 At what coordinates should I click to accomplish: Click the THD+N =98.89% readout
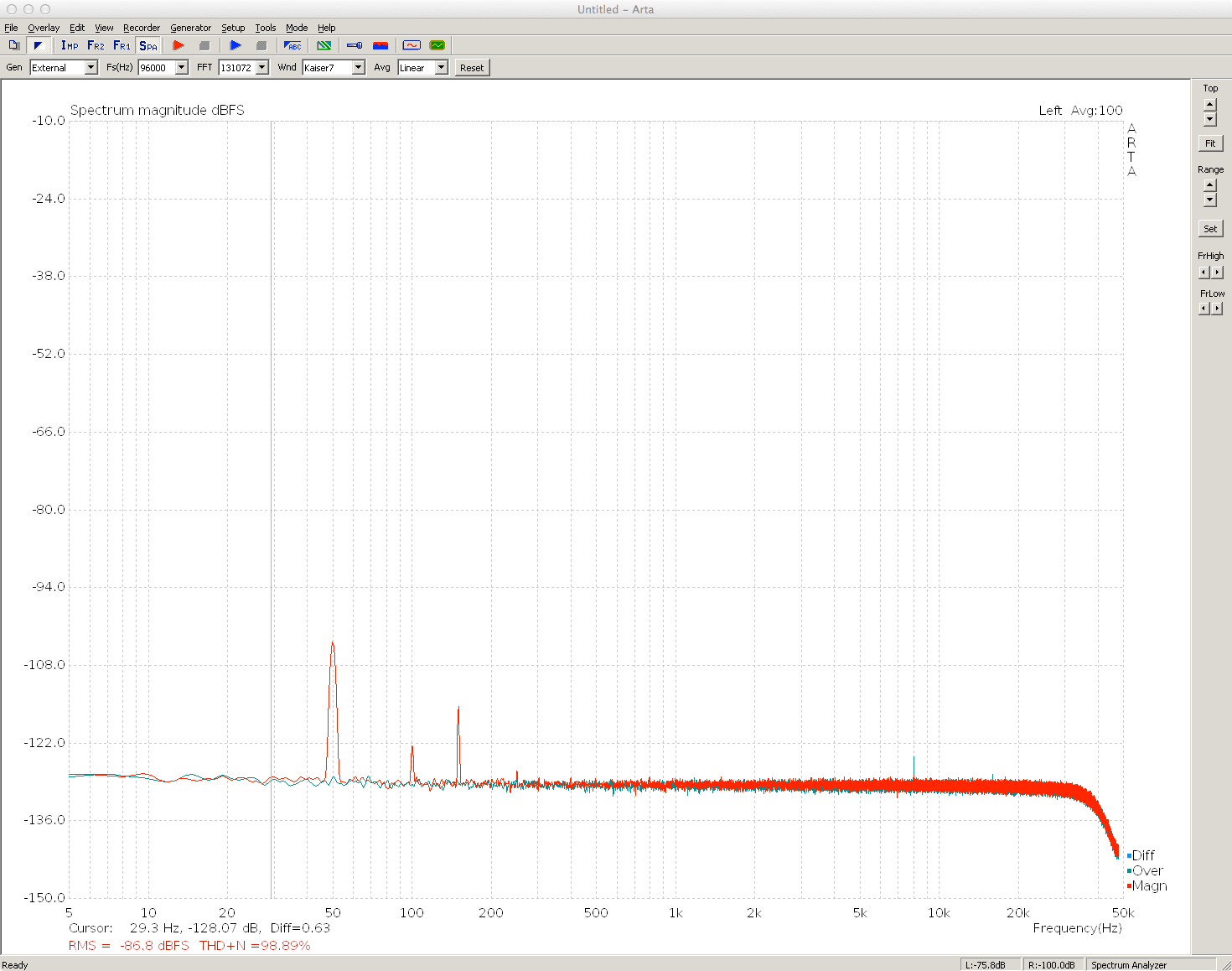[255, 946]
